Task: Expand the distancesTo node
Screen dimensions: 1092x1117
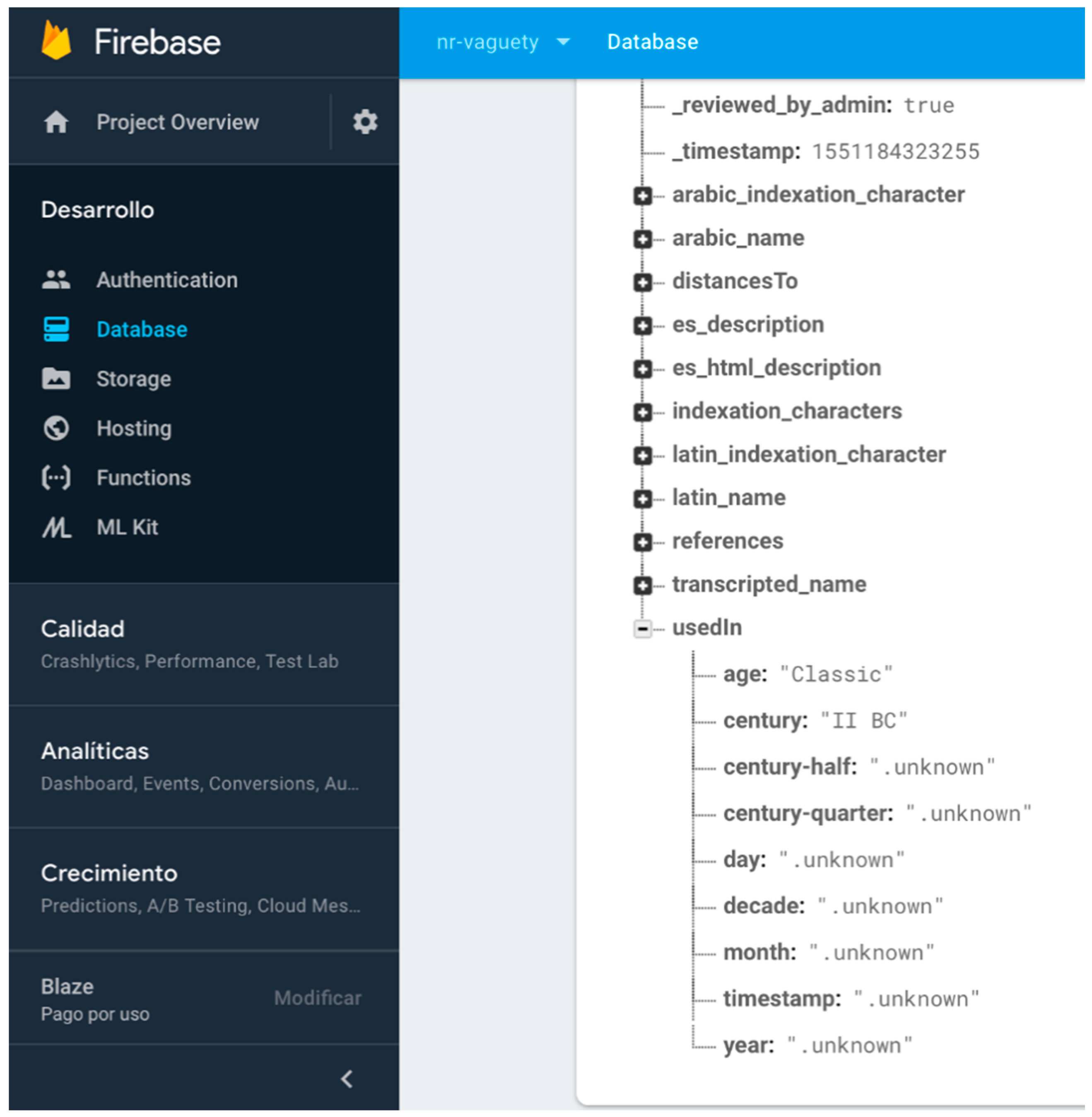Action: pos(642,282)
